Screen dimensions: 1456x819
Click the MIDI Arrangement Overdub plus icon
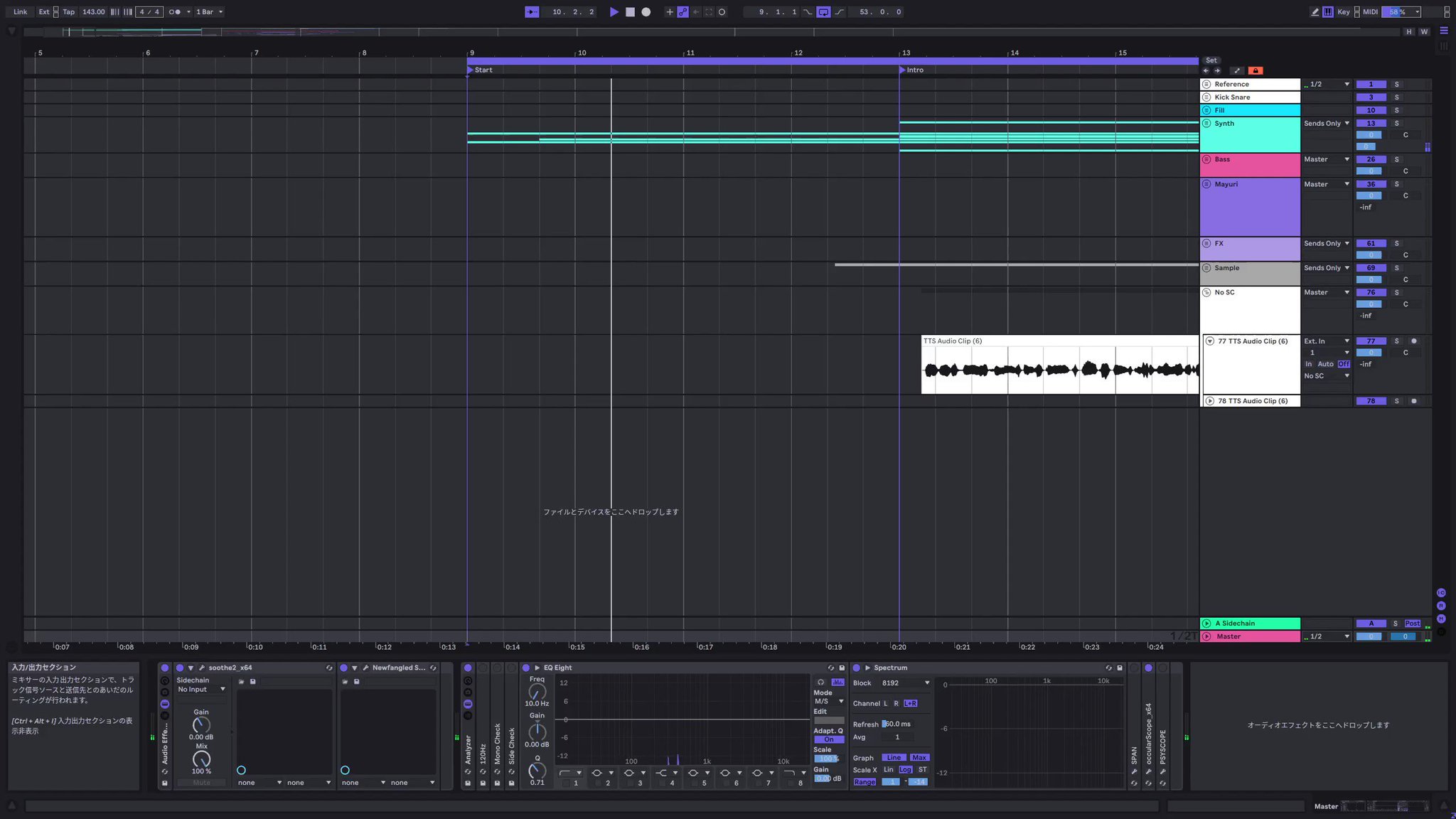point(669,12)
